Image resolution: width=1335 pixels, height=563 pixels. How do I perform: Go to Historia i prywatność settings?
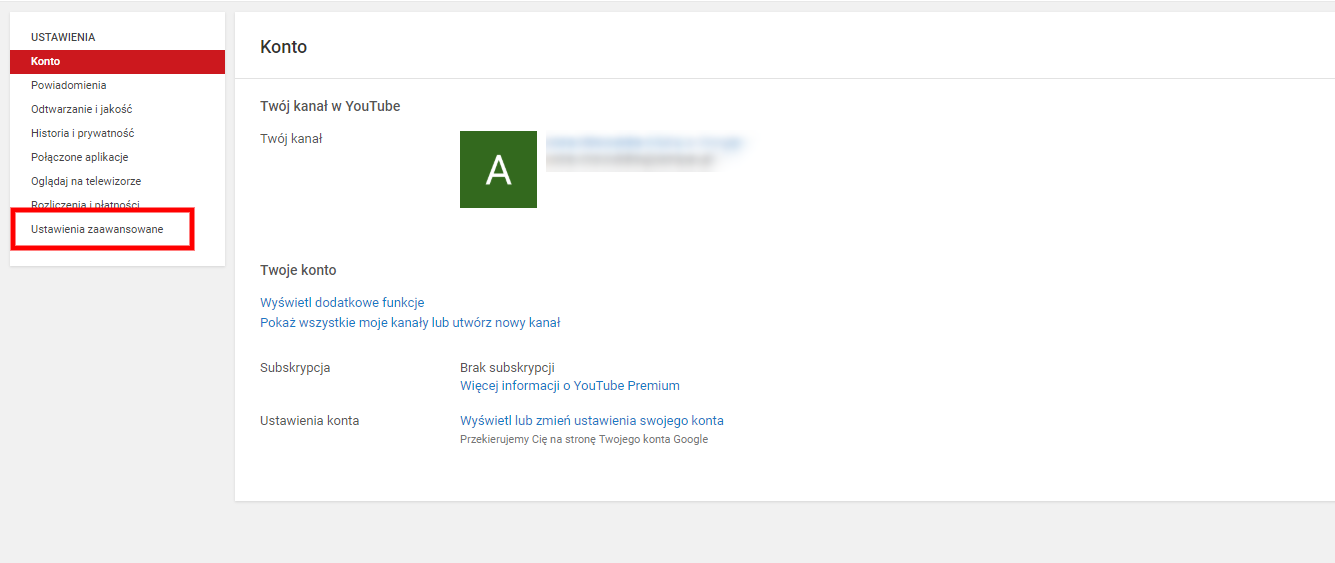[x=82, y=133]
